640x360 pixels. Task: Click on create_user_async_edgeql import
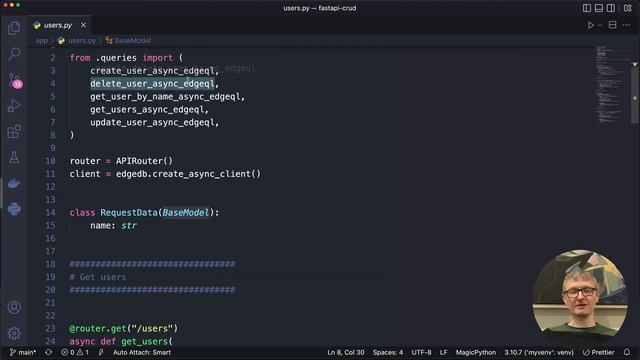[152, 71]
